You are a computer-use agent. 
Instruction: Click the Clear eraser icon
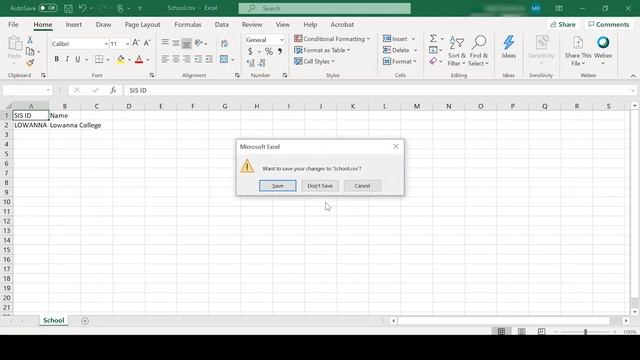433,61
